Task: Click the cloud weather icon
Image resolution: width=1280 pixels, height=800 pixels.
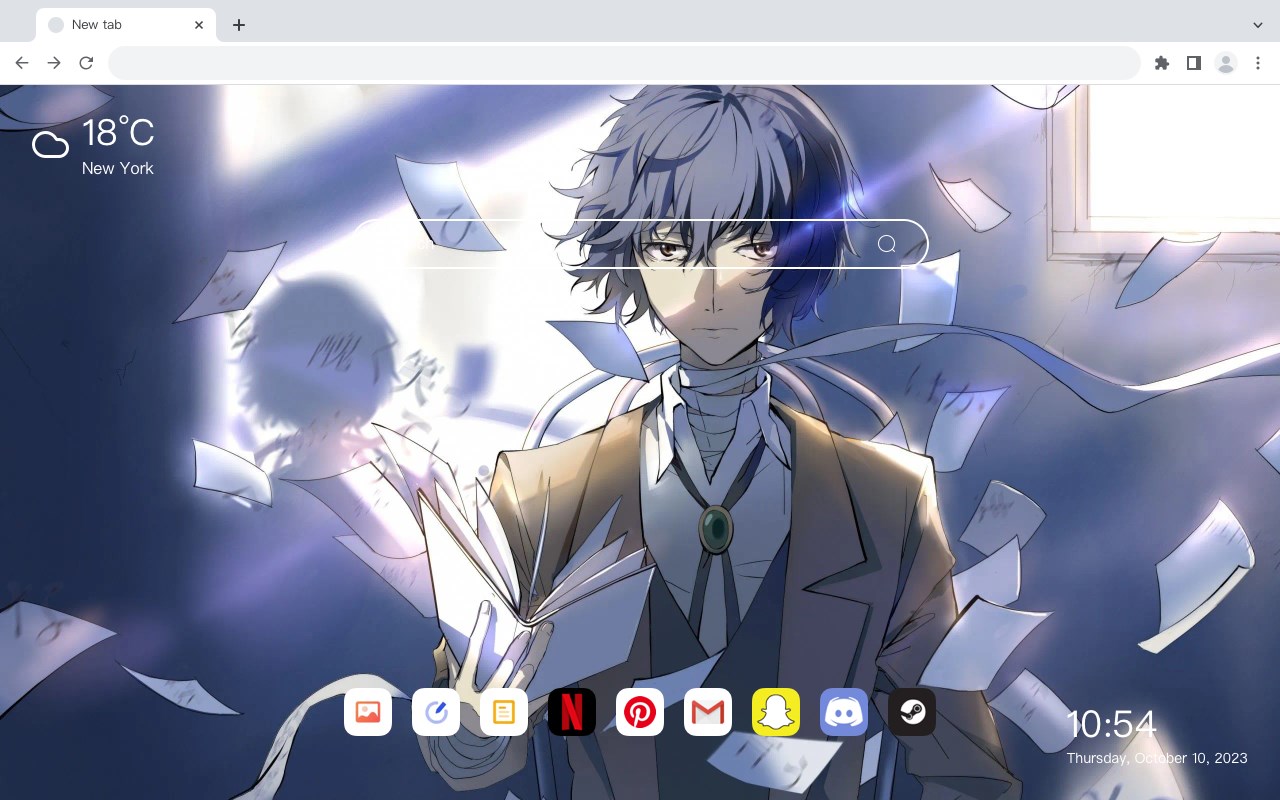Action: [50, 146]
